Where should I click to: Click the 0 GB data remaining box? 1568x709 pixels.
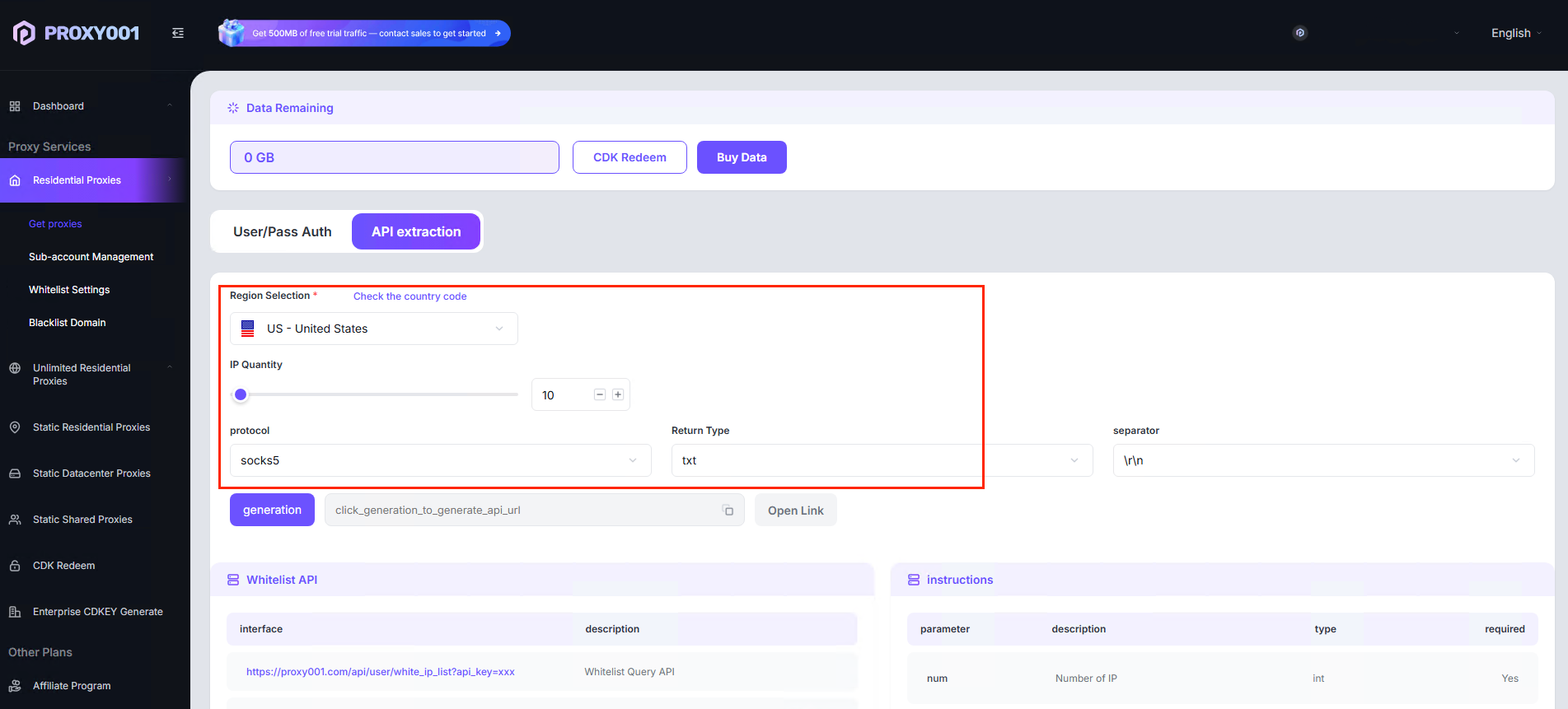pos(395,157)
